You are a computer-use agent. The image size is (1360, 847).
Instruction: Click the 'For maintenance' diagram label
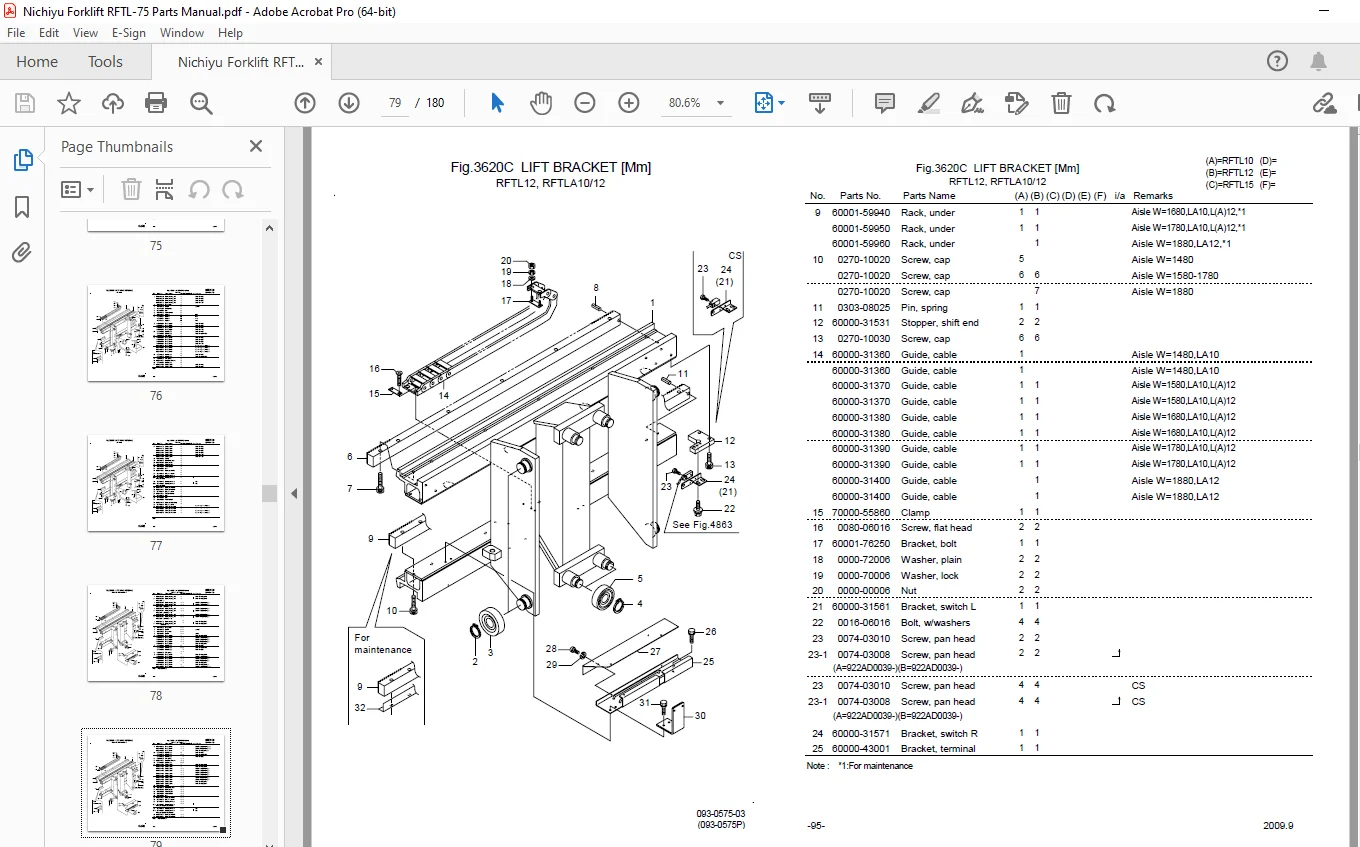click(x=383, y=643)
